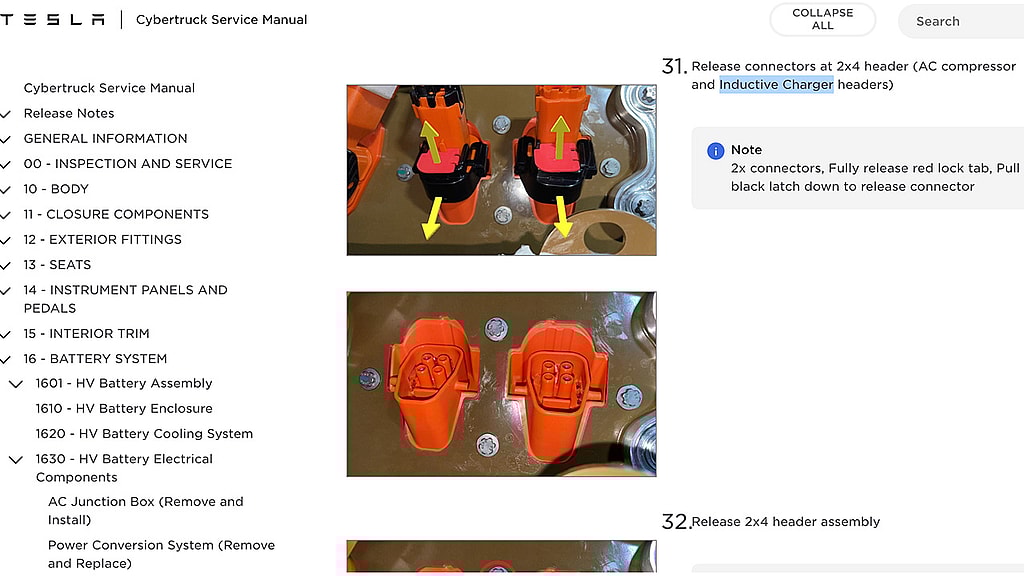Select 1620 - HV Battery Cooling System
Screen dimensions: 1024x576
(144, 434)
